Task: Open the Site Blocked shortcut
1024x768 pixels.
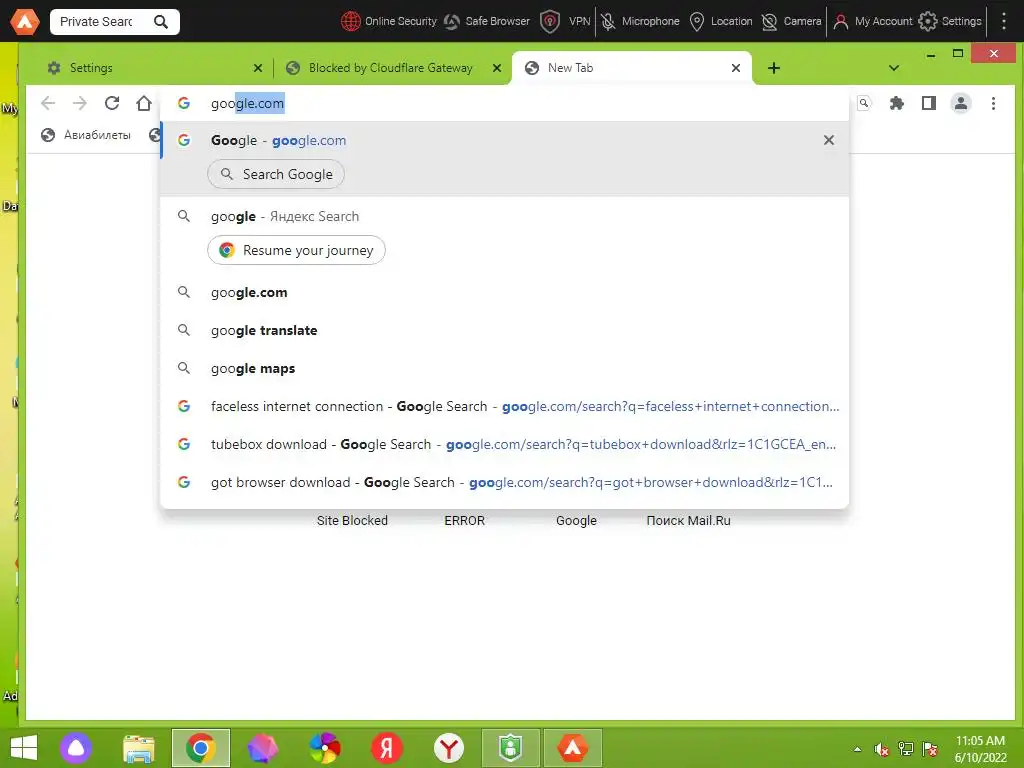Action: (x=352, y=520)
